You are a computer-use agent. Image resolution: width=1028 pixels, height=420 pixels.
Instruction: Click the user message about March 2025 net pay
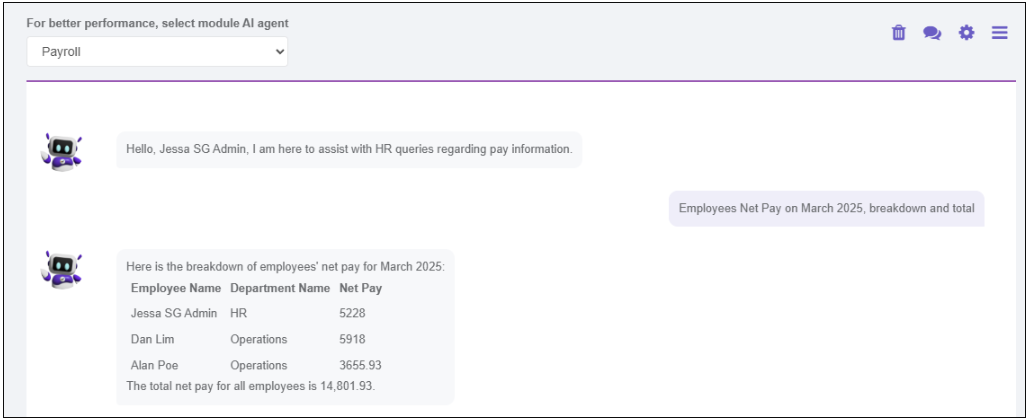click(x=827, y=208)
